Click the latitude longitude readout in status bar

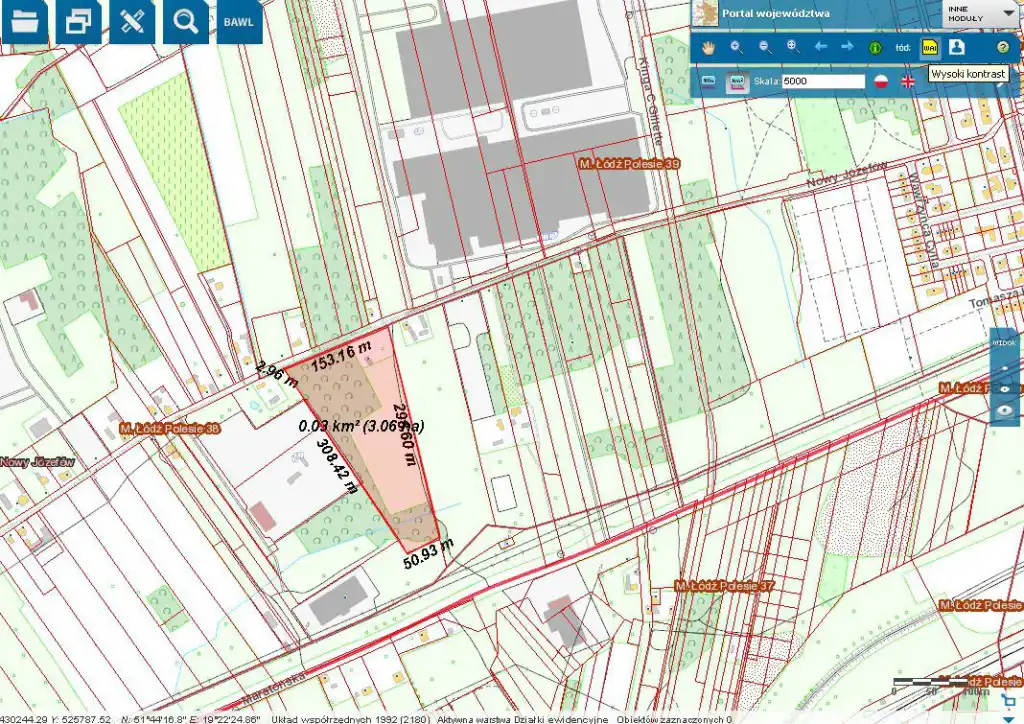[191, 719]
